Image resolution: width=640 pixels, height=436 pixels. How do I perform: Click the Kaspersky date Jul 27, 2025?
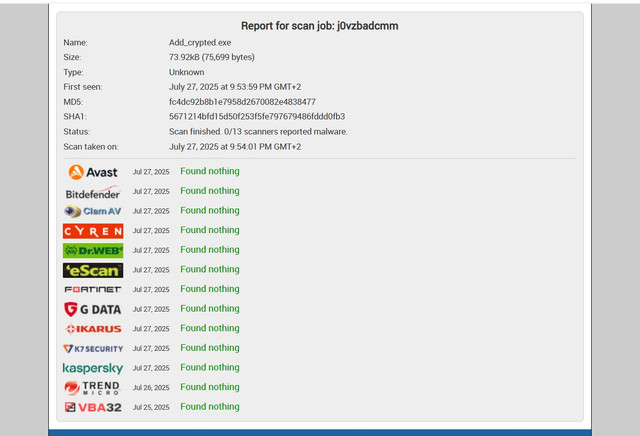pos(151,368)
